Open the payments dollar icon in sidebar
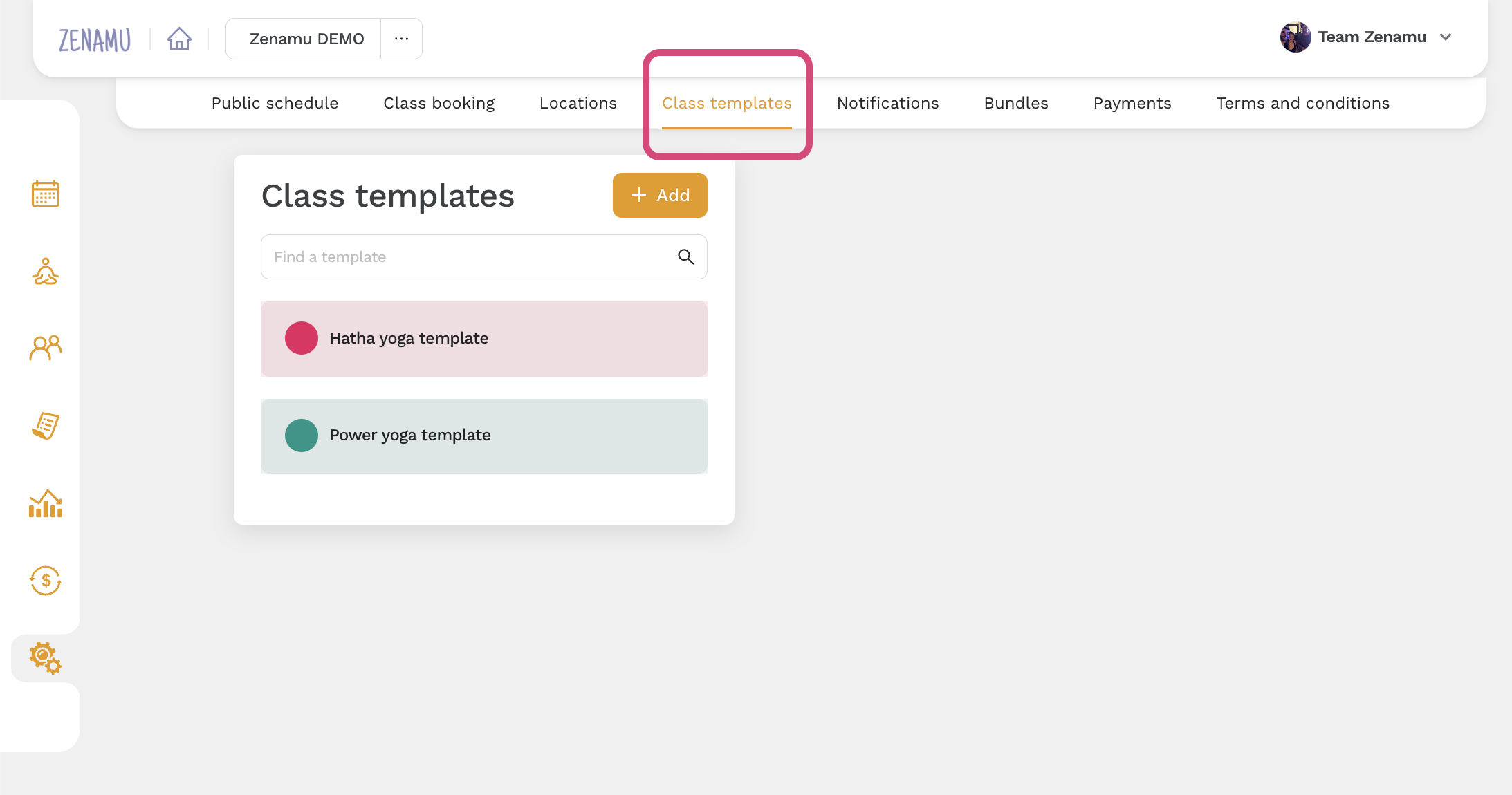The width and height of the screenshot is (1512, 795). pyautogui.click(x=46, y=581)
